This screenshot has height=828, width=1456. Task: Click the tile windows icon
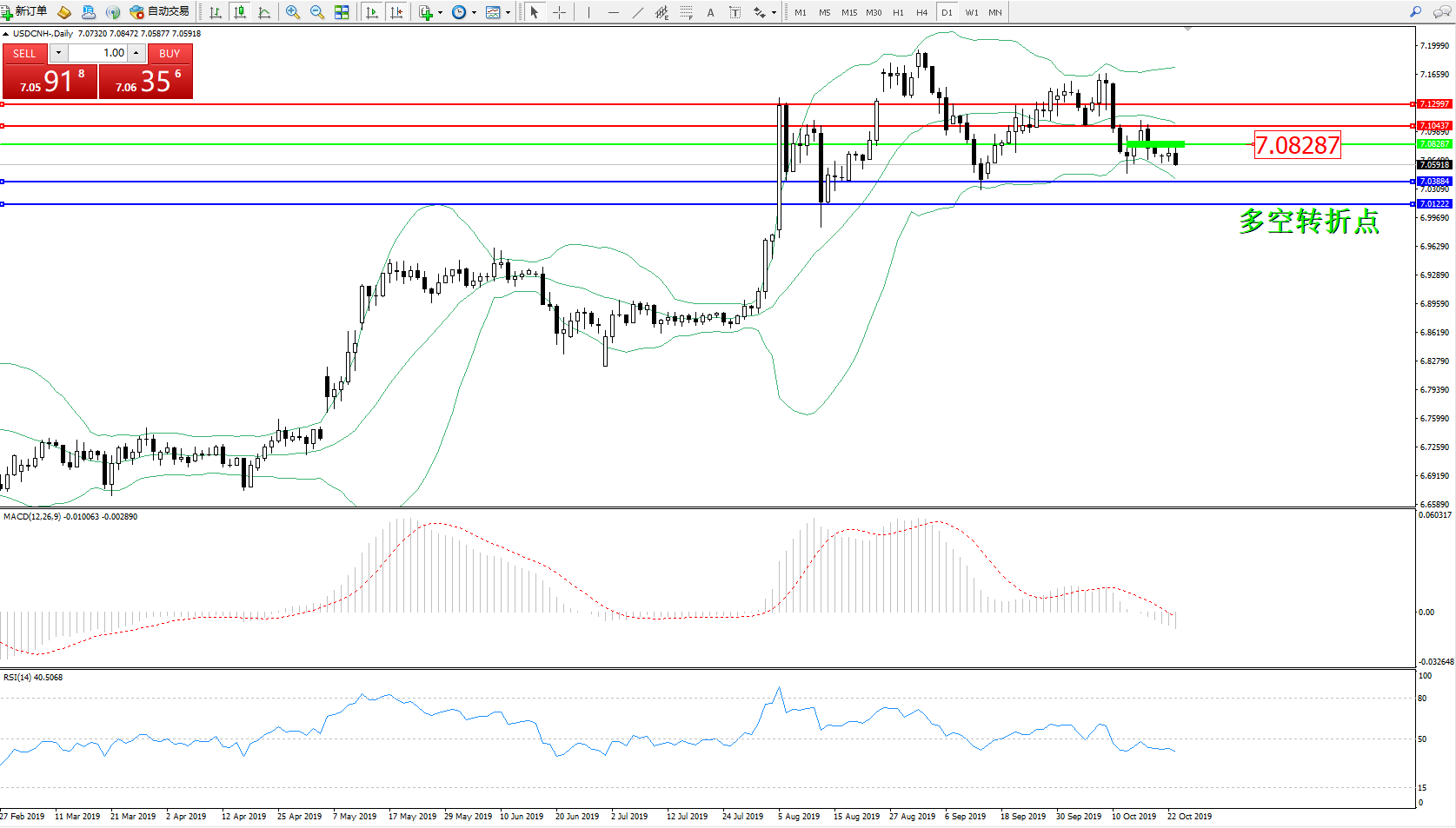coord(342,12)
